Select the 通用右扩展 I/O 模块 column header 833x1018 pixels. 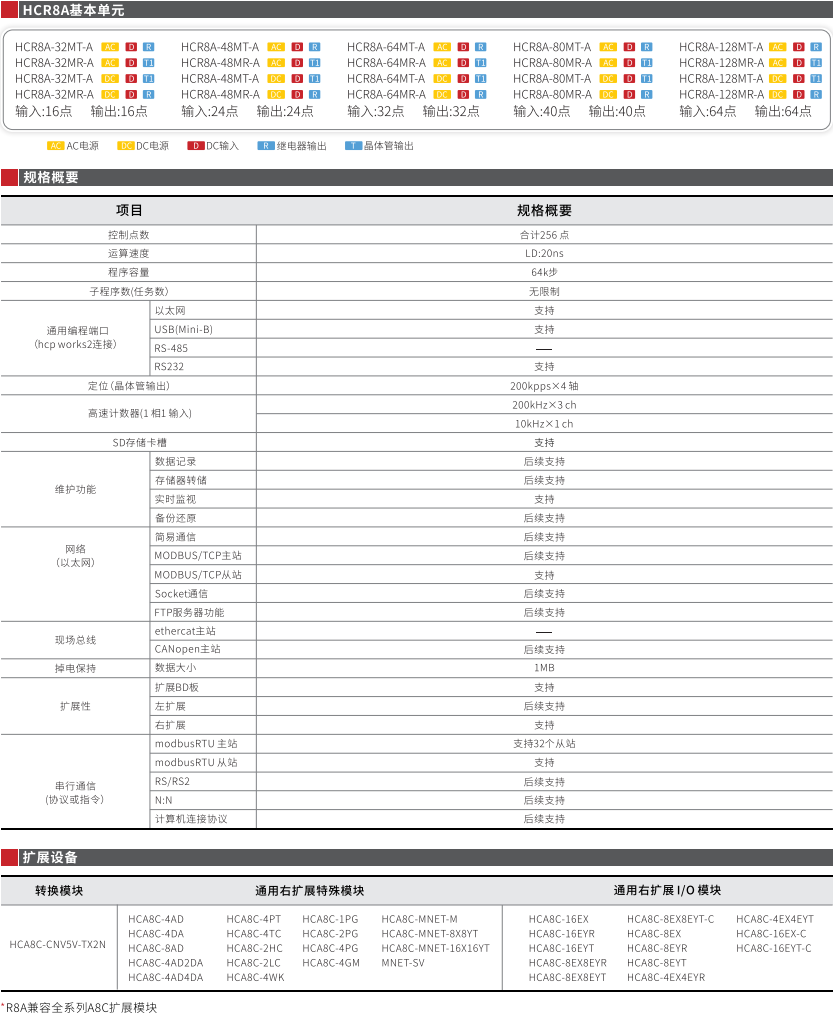click(x=667, y=890)
